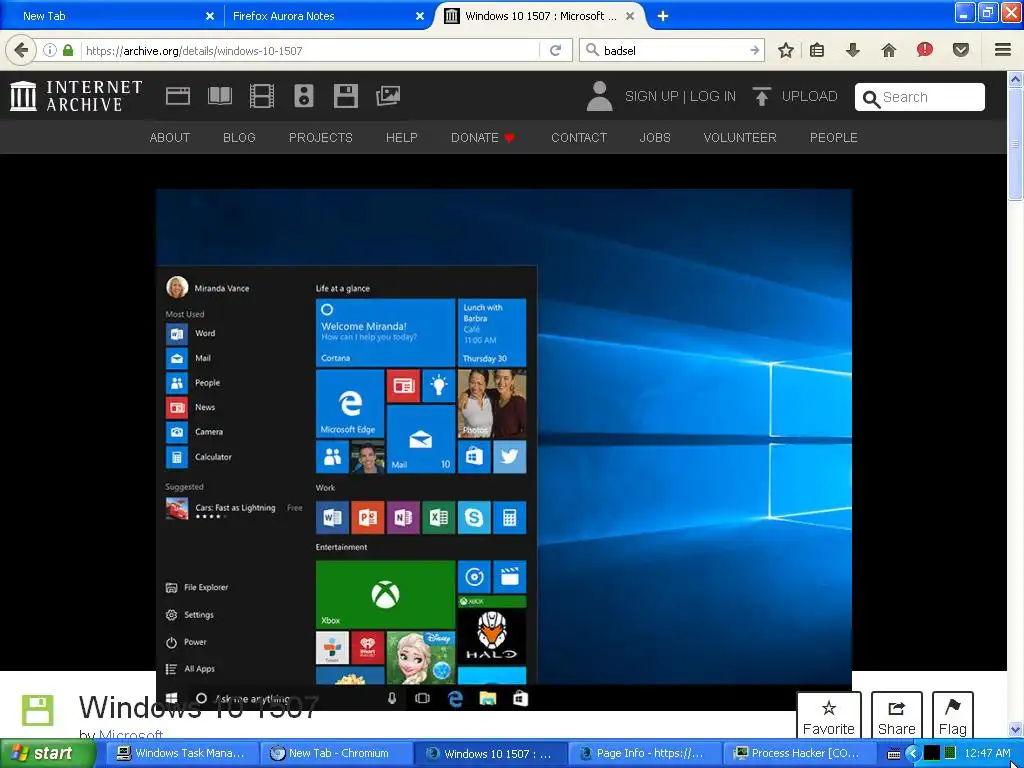Open the JOBS menu item
Screen dimensions: 1024x768
pyautogui.click(x=655, y=138)
